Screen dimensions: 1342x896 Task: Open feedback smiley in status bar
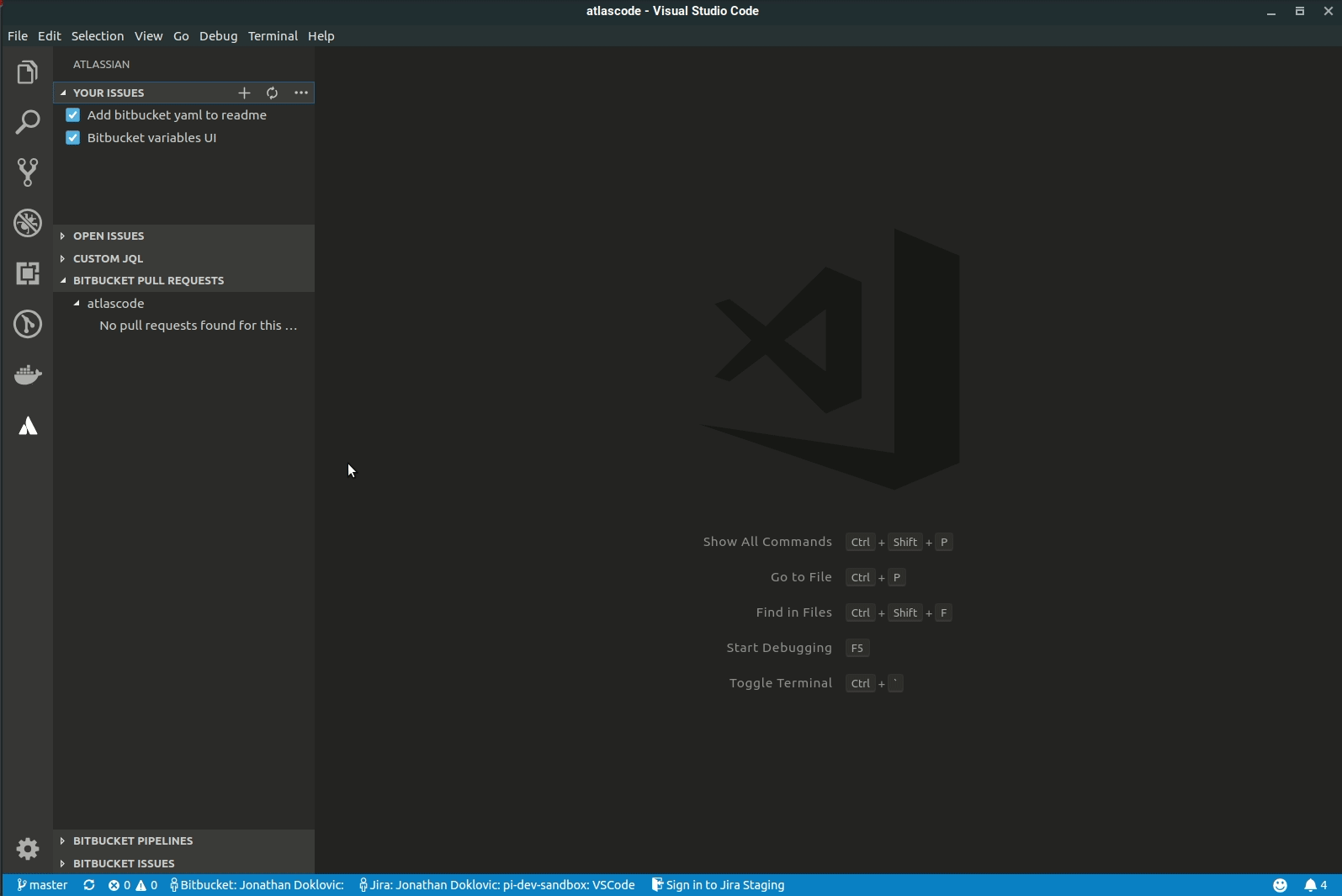pyautogui.click(x=1280, y=885)
